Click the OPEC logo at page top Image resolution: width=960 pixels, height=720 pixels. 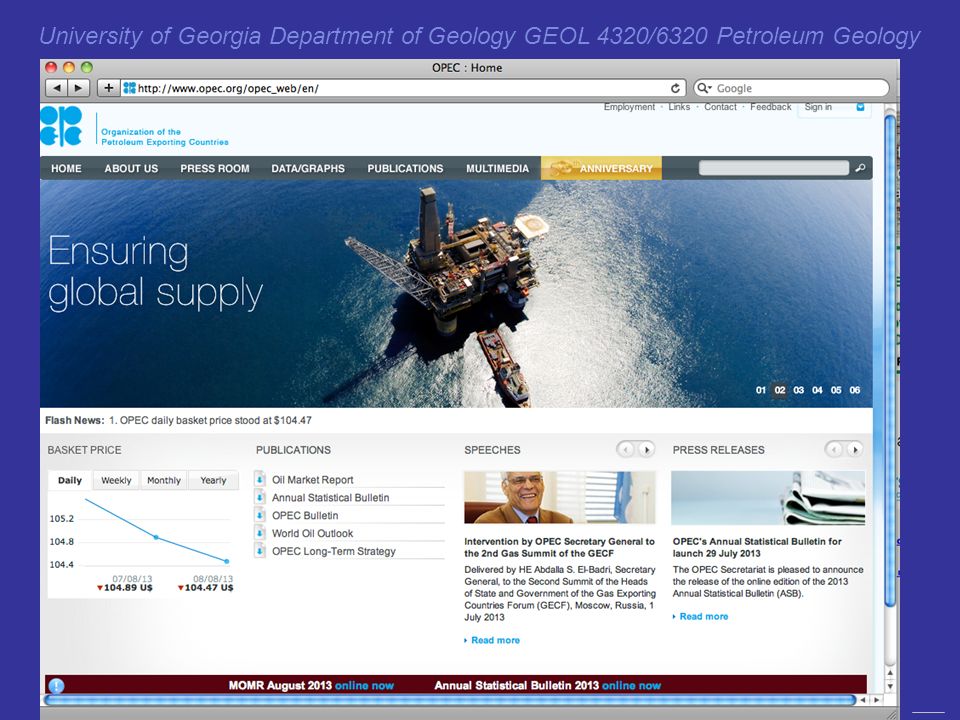pyautogui.click(x=61, y=126)
